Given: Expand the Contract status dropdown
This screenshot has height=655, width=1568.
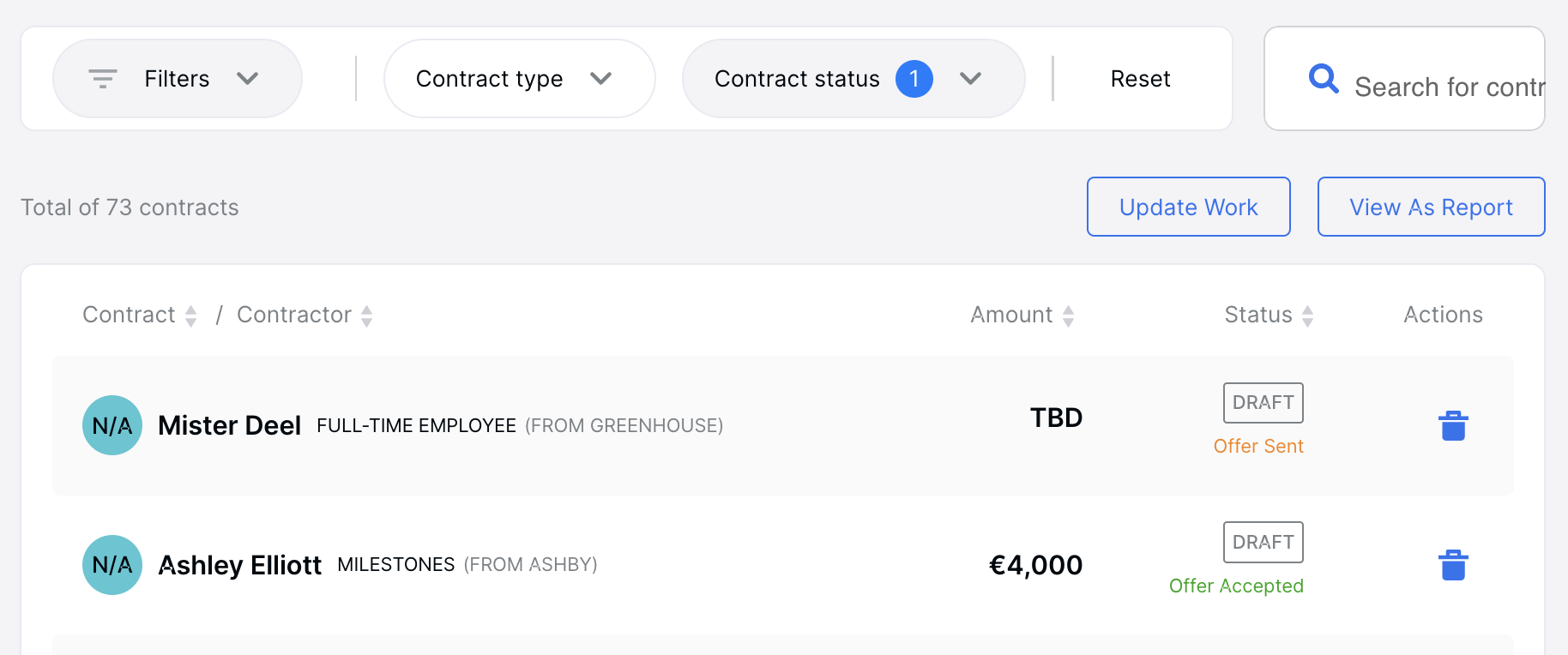Looking at the screenshot, I should click(x=853, y=79).
